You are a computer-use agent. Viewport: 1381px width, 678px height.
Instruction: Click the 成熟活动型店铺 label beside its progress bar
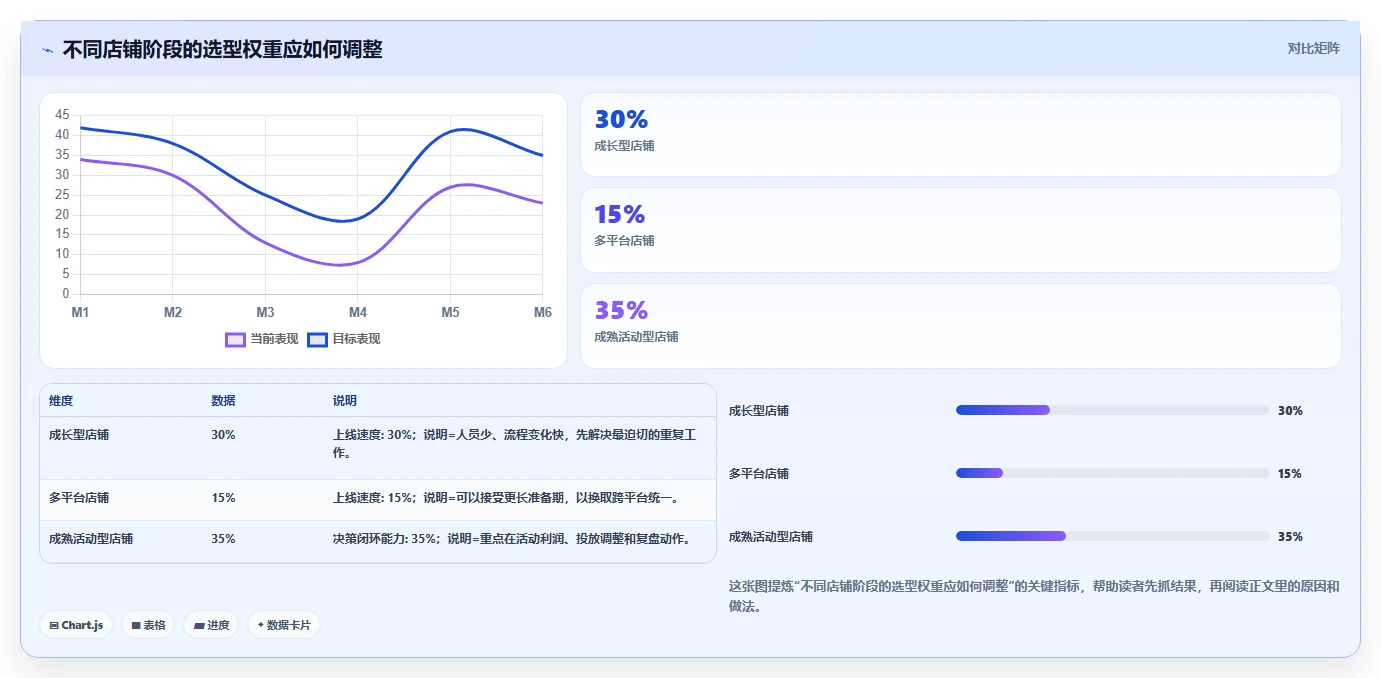[771, 537]
